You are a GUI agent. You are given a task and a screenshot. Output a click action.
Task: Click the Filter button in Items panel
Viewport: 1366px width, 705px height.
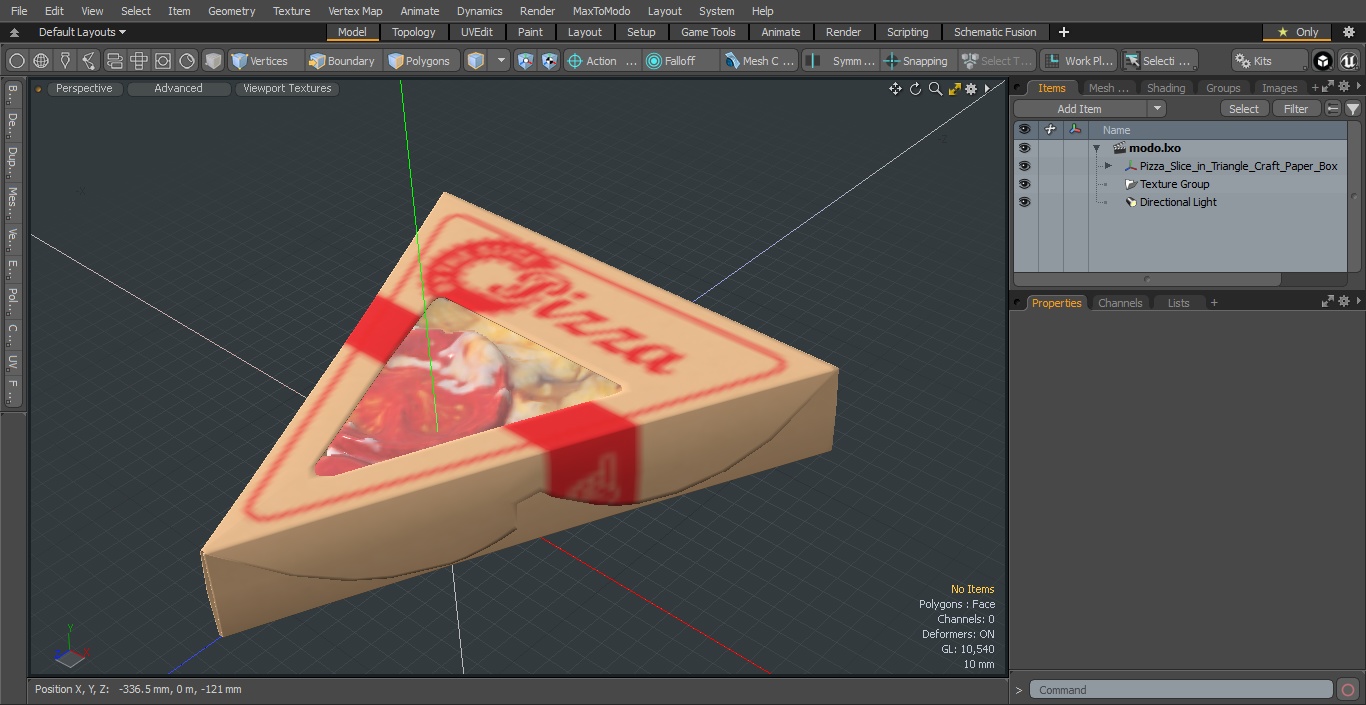pyautogui.click(x=1296, y=109)
